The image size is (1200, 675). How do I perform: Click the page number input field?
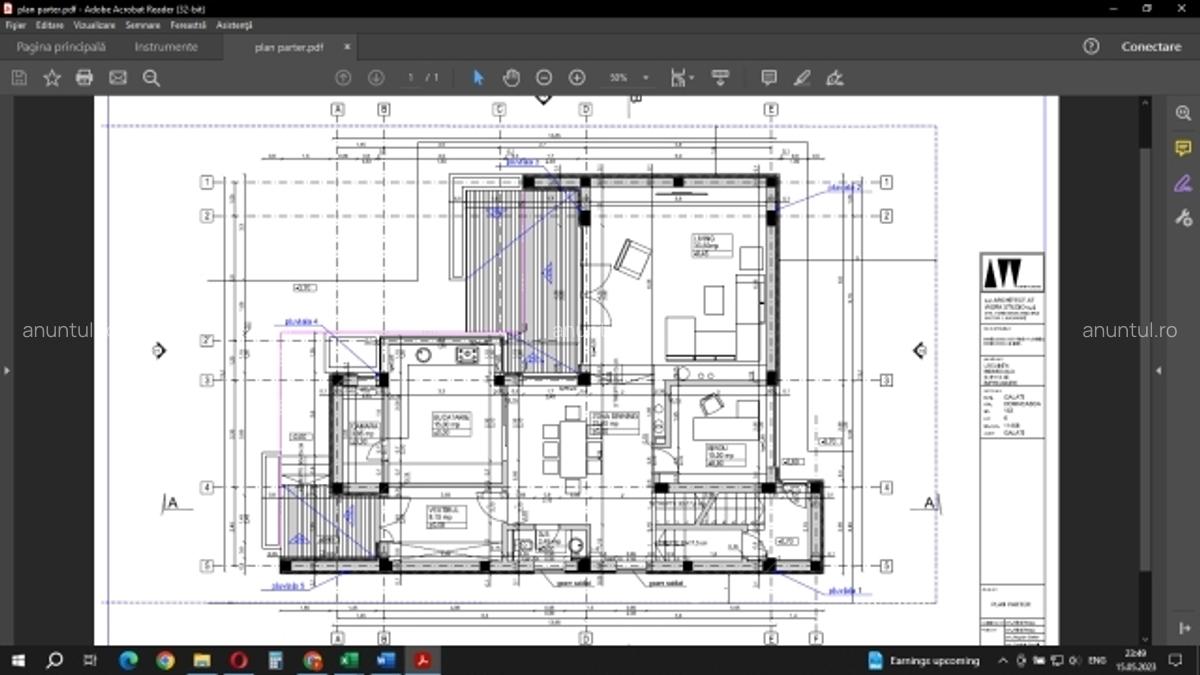pos(409,77)
